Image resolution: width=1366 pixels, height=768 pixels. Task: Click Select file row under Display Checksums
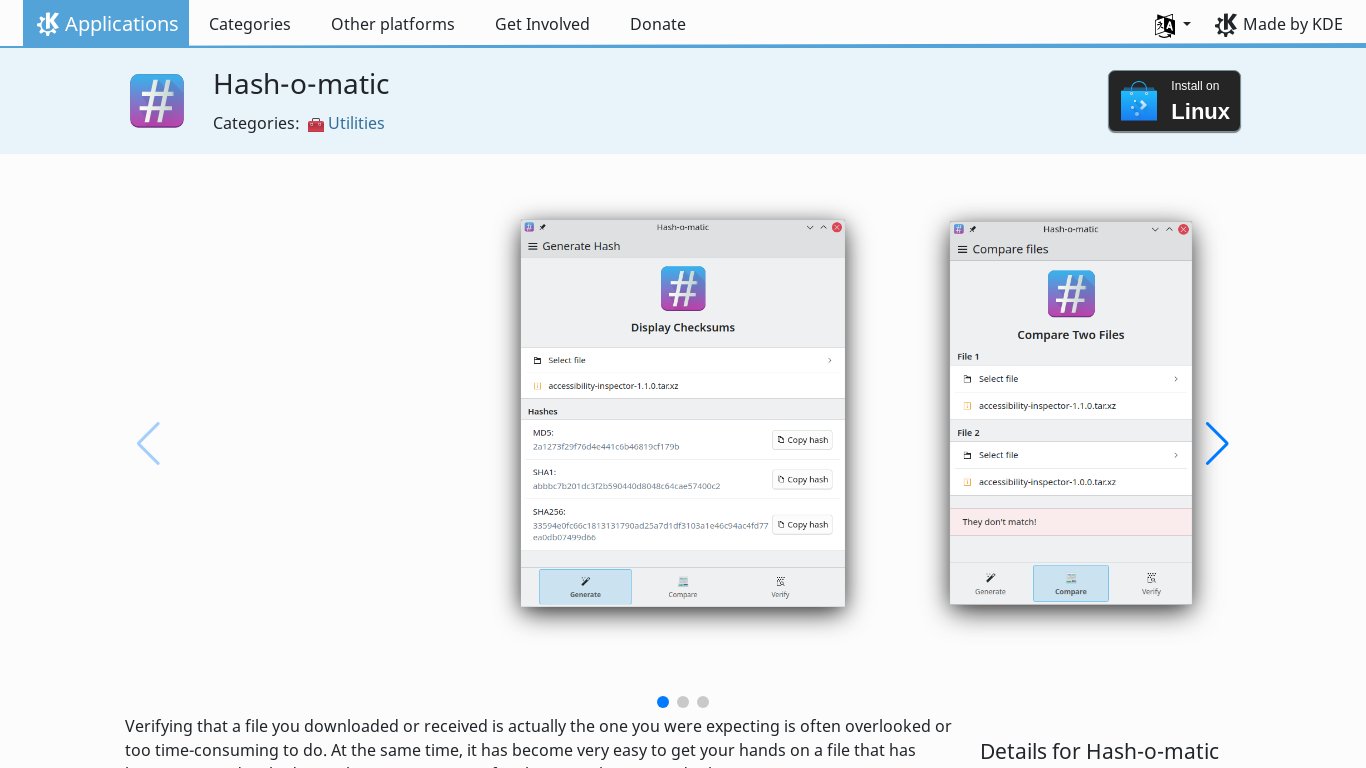[x=683, y=360]
